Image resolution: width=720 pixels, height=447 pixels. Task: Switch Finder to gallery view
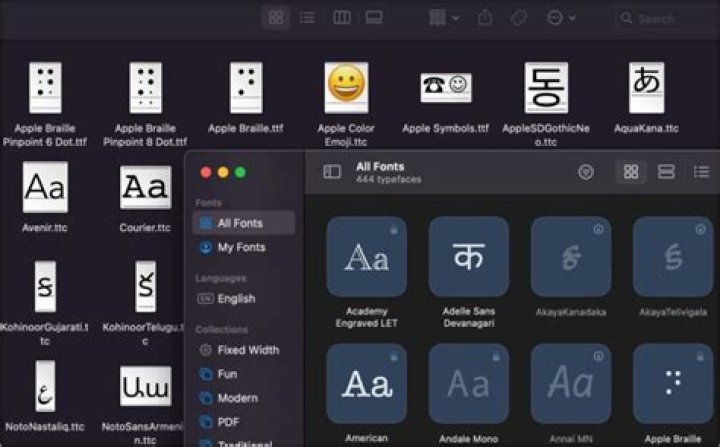374,18
